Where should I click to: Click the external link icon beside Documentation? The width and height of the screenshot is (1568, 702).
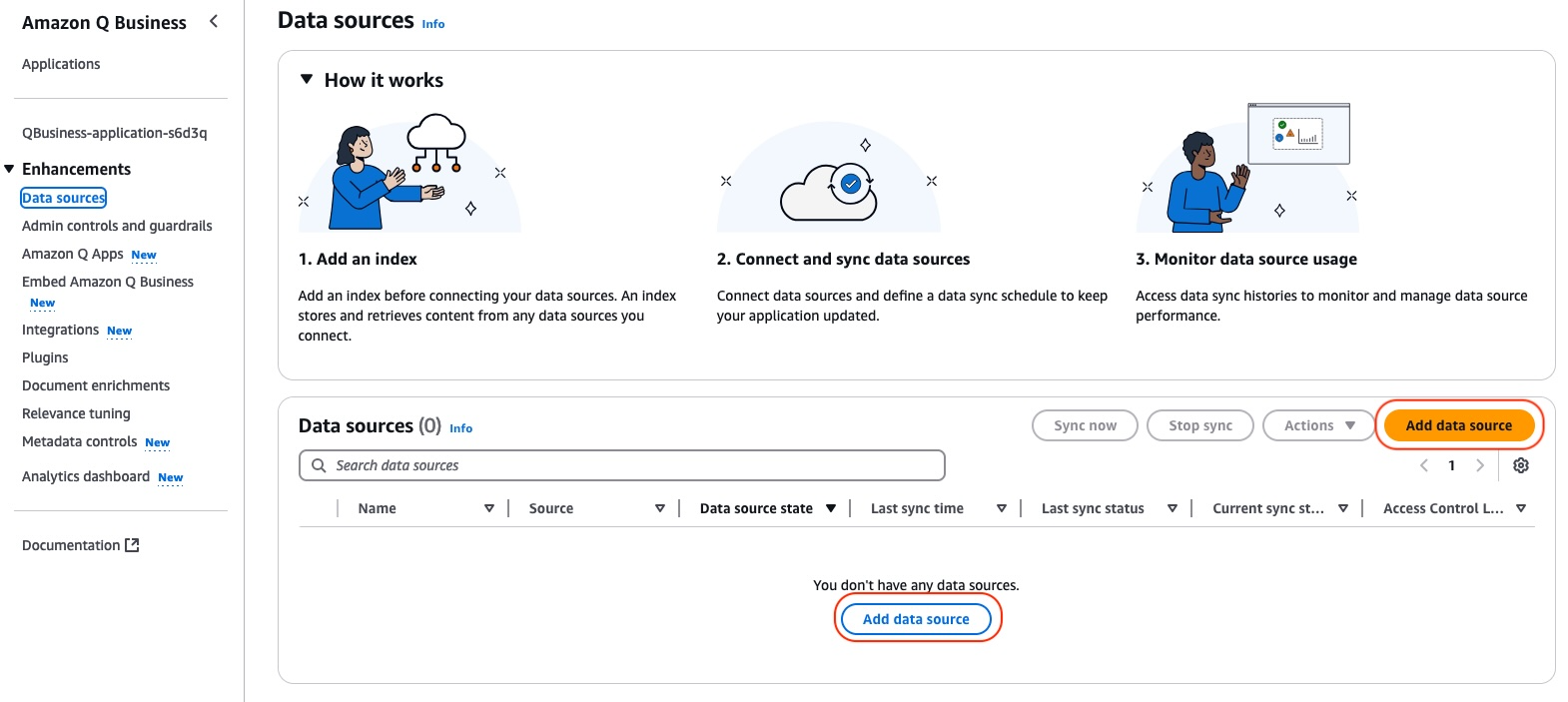pos(132,545)
